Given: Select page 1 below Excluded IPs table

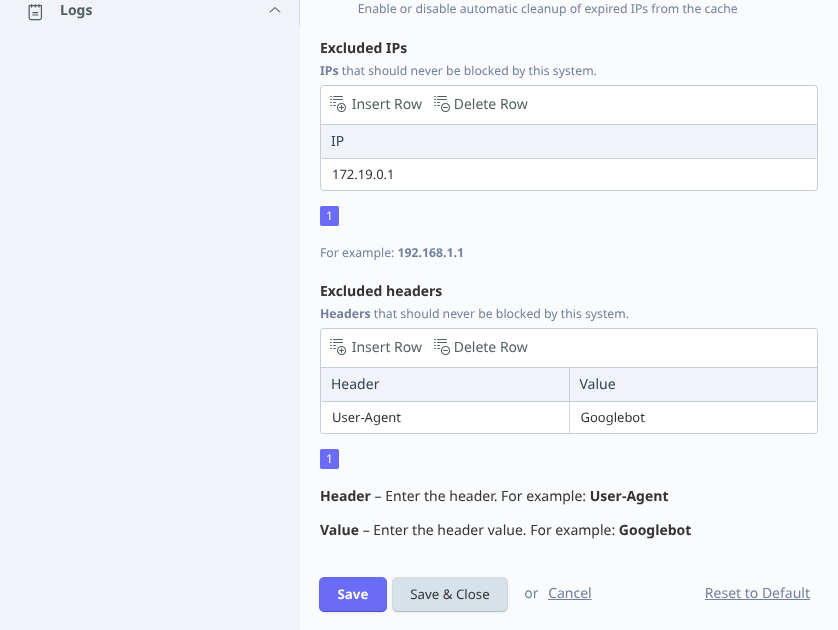Looking at the screenshot, I should coord(330,216).
